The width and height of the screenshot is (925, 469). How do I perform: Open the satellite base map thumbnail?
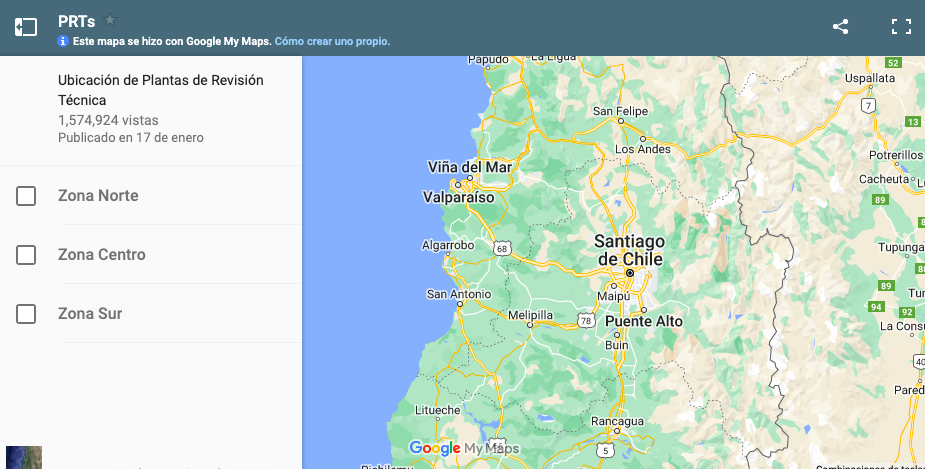[x=24, y=458]
